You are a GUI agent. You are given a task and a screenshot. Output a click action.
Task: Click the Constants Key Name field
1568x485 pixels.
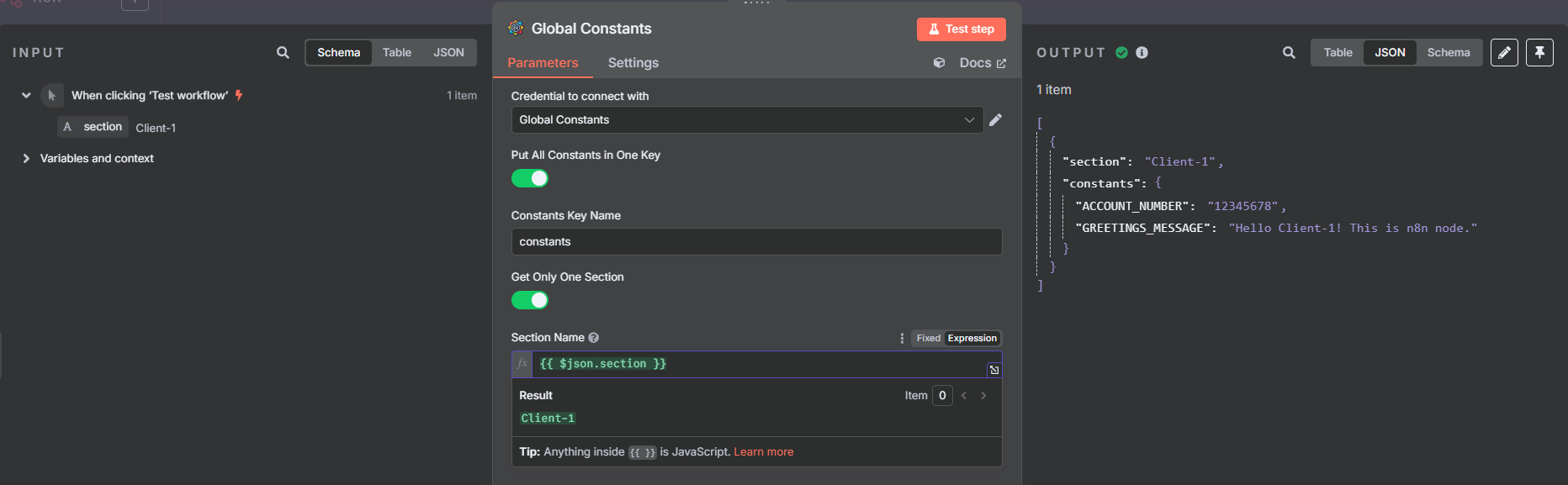(756, 241)
